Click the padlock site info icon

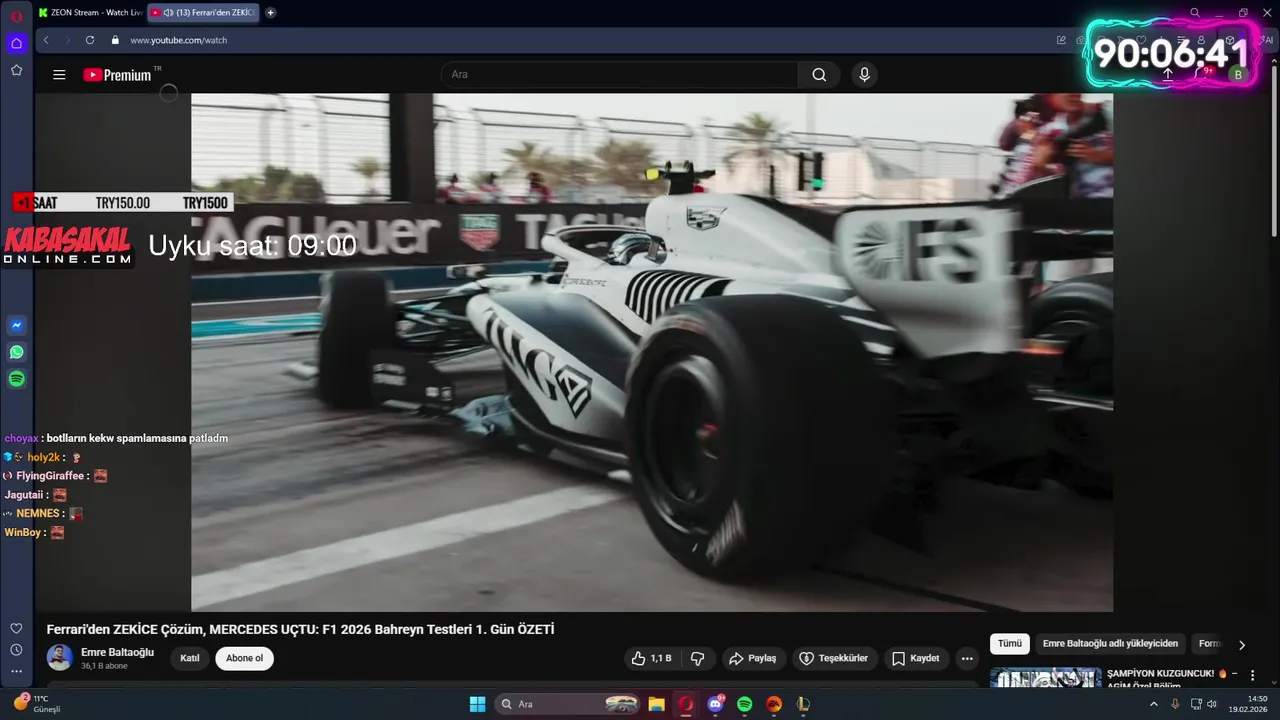point(115,40)
